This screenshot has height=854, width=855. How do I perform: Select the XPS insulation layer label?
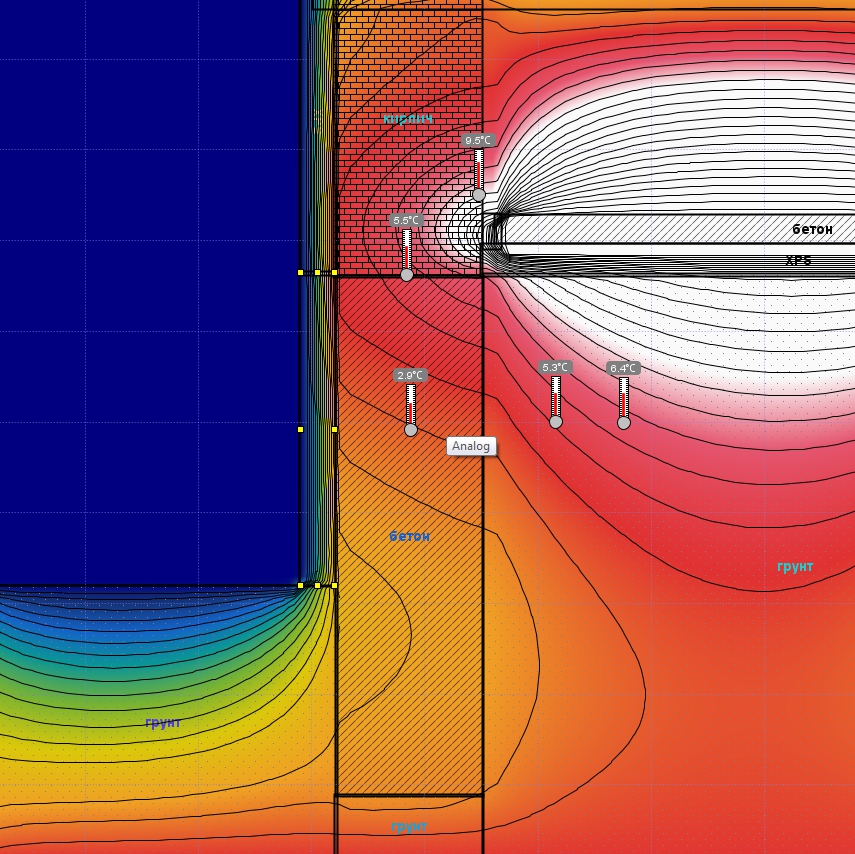[x=798, y=261]
